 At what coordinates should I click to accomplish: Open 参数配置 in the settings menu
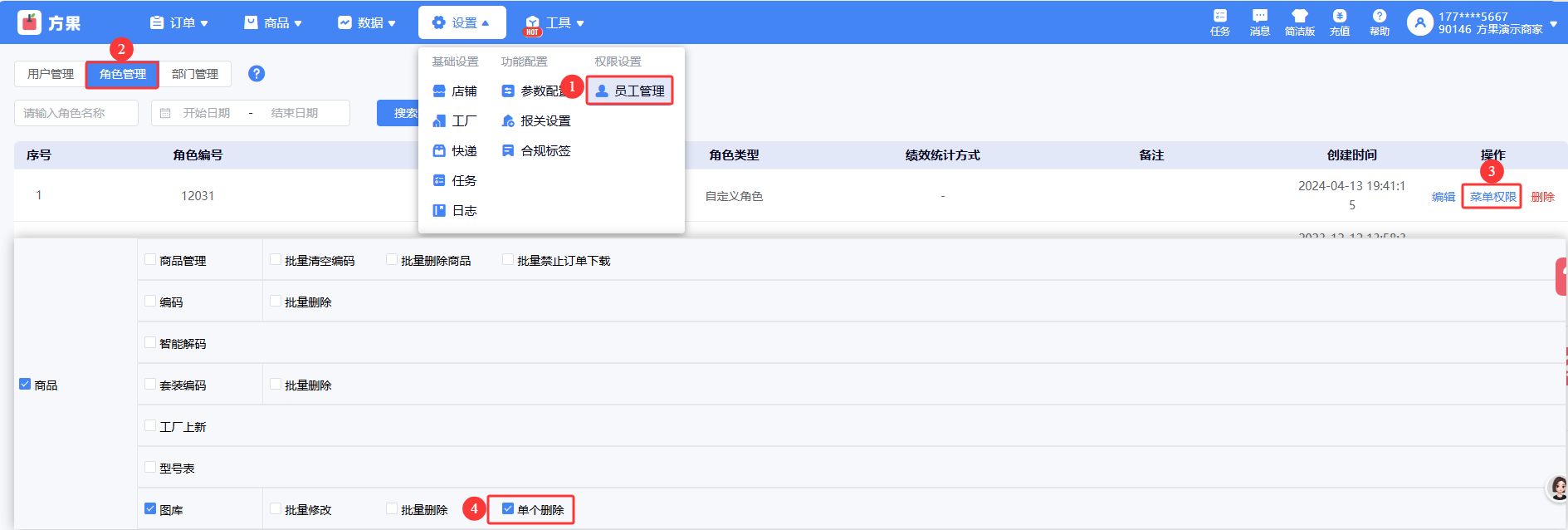tap(536, 91)
